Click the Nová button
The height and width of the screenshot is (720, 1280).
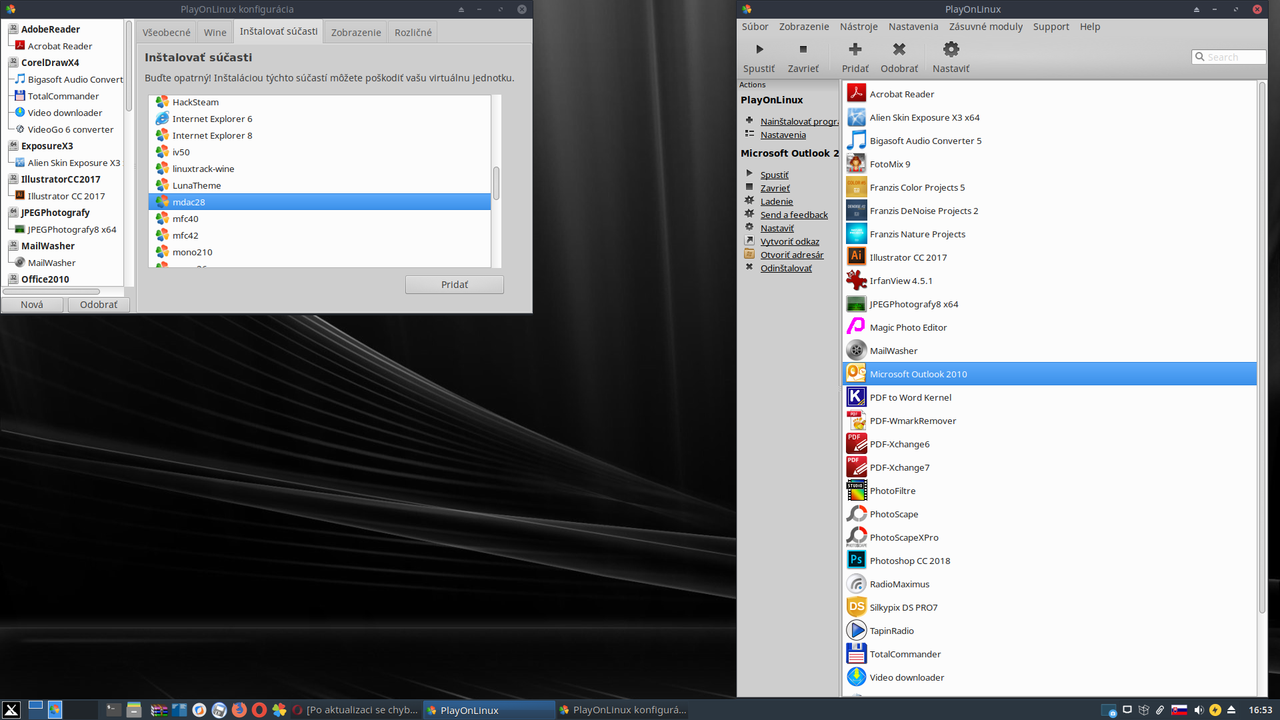click(31, 304)
